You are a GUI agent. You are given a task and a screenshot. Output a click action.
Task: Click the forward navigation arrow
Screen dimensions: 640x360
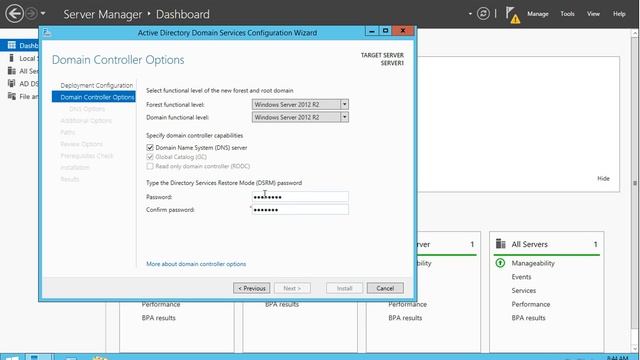coord(31,14)
